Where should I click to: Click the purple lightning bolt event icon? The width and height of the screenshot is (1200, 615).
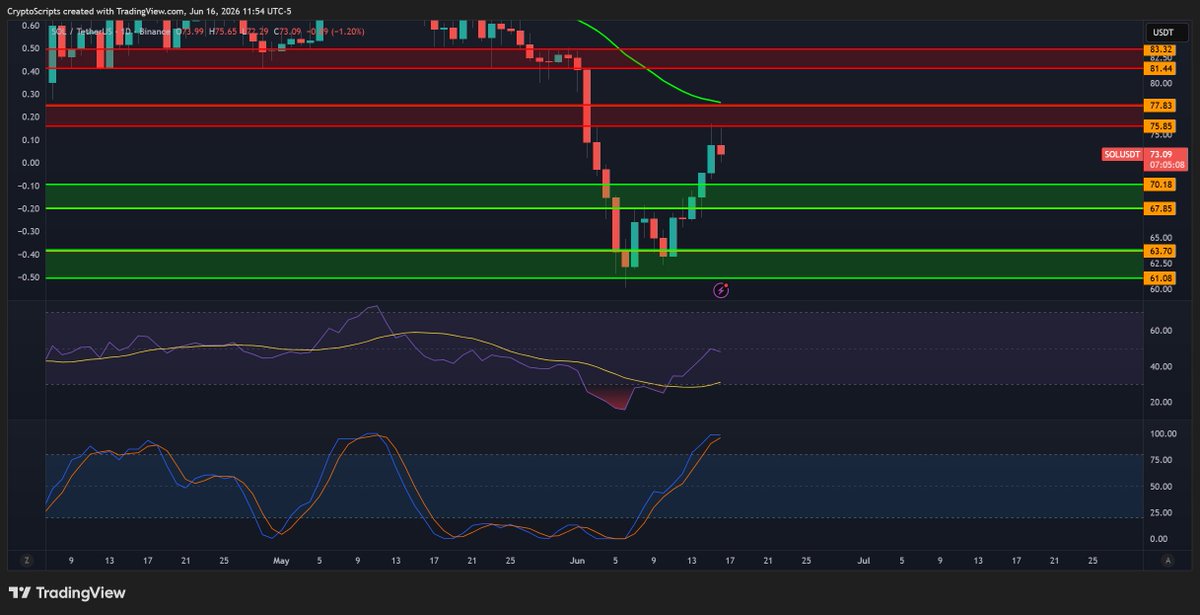point(720,290)
